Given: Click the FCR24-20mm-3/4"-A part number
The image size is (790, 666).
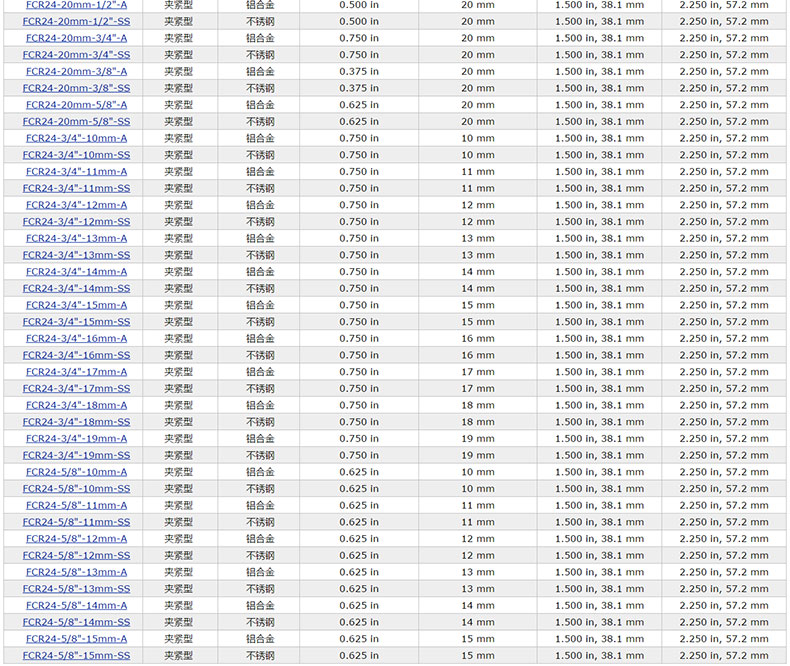Looking at the screenshot, I should 76,38.
